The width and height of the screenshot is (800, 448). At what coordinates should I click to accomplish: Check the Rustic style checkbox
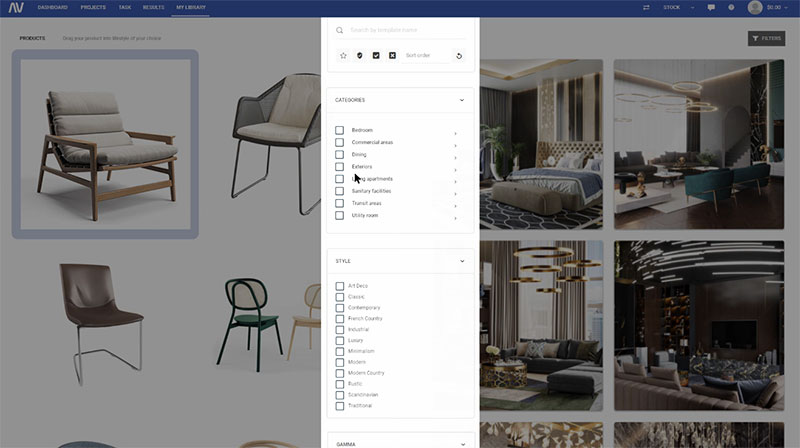pos(340,384)
